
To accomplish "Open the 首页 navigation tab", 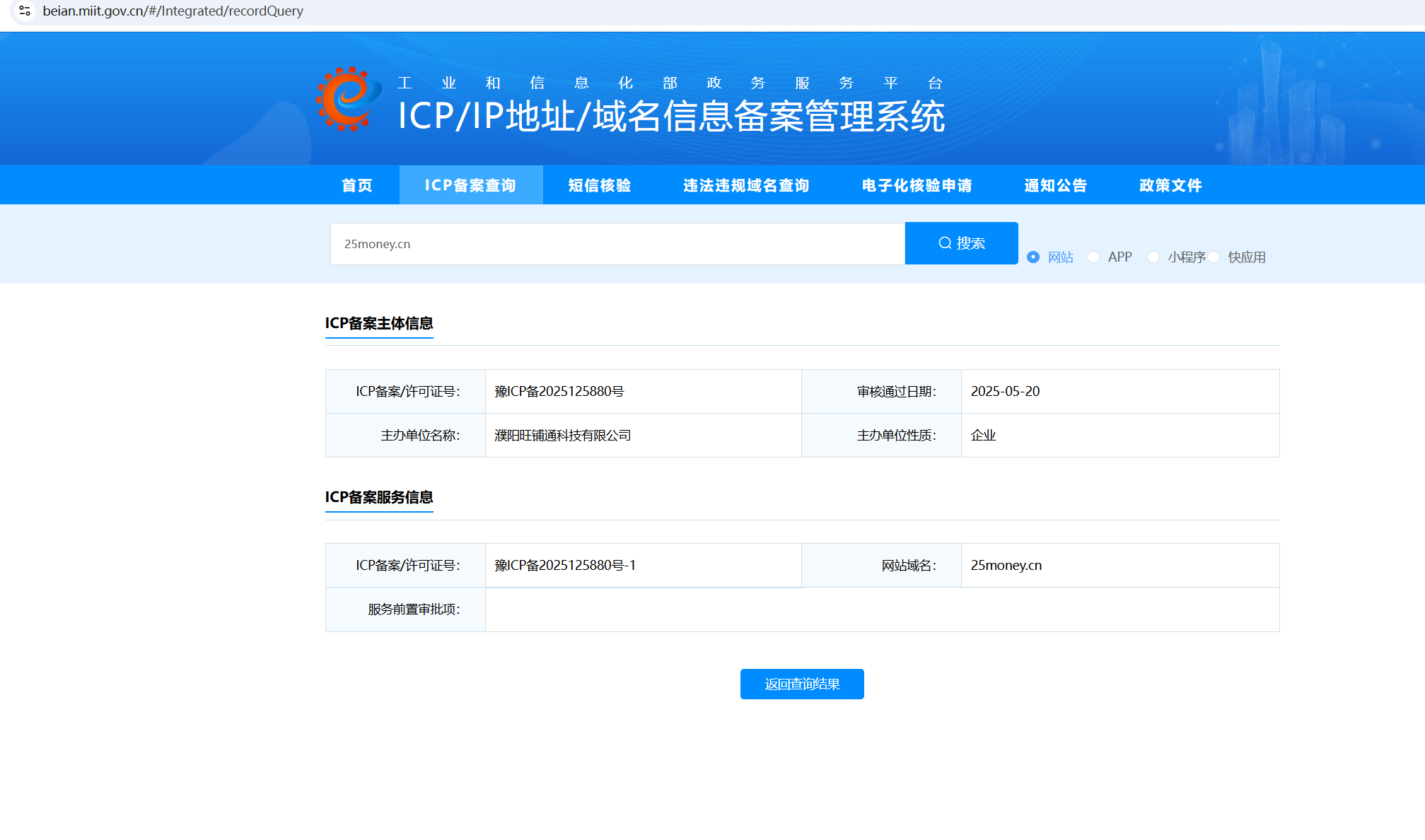I will 357,185.
